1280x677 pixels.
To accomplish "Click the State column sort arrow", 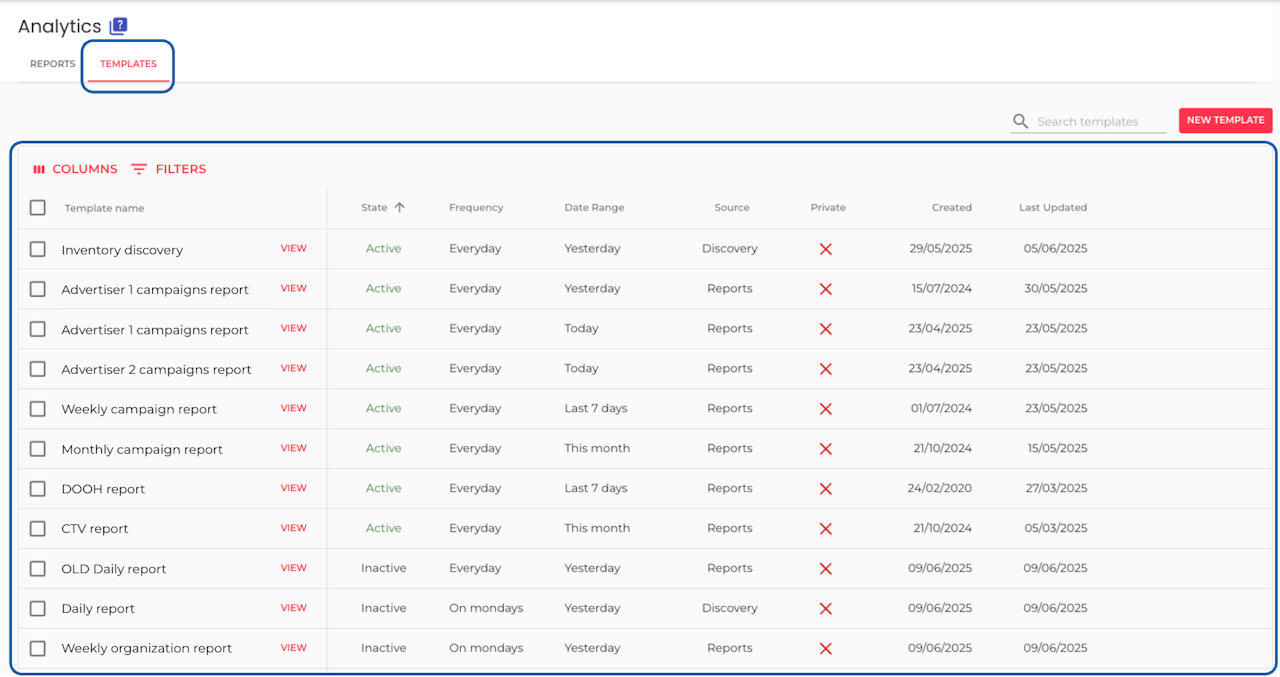I will coord(400,208).
